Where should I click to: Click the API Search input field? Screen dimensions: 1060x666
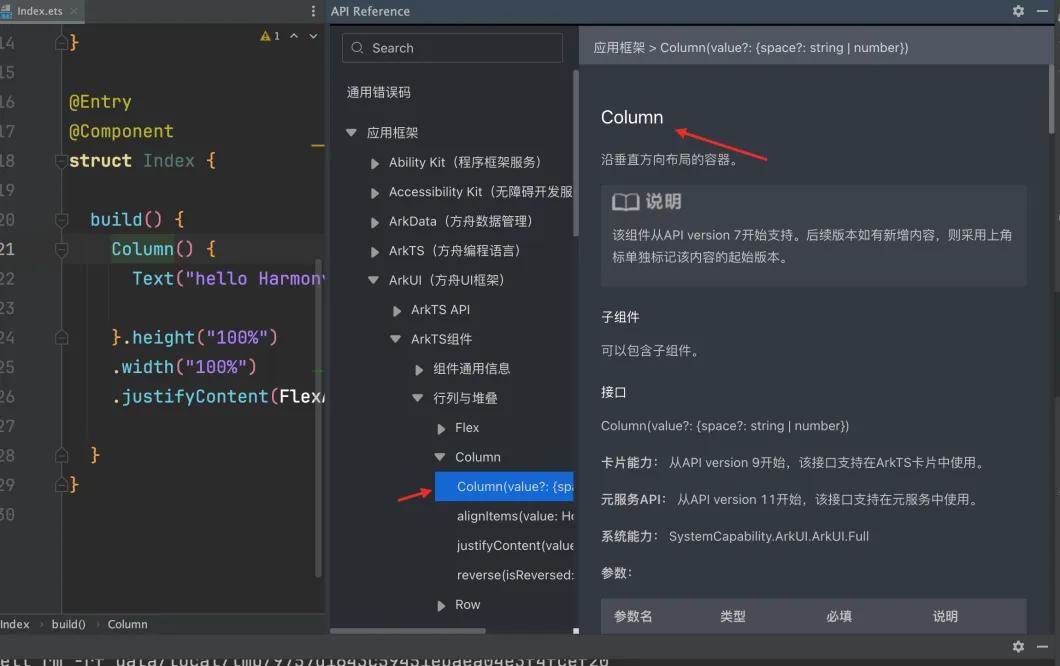(x=452, y=48)
